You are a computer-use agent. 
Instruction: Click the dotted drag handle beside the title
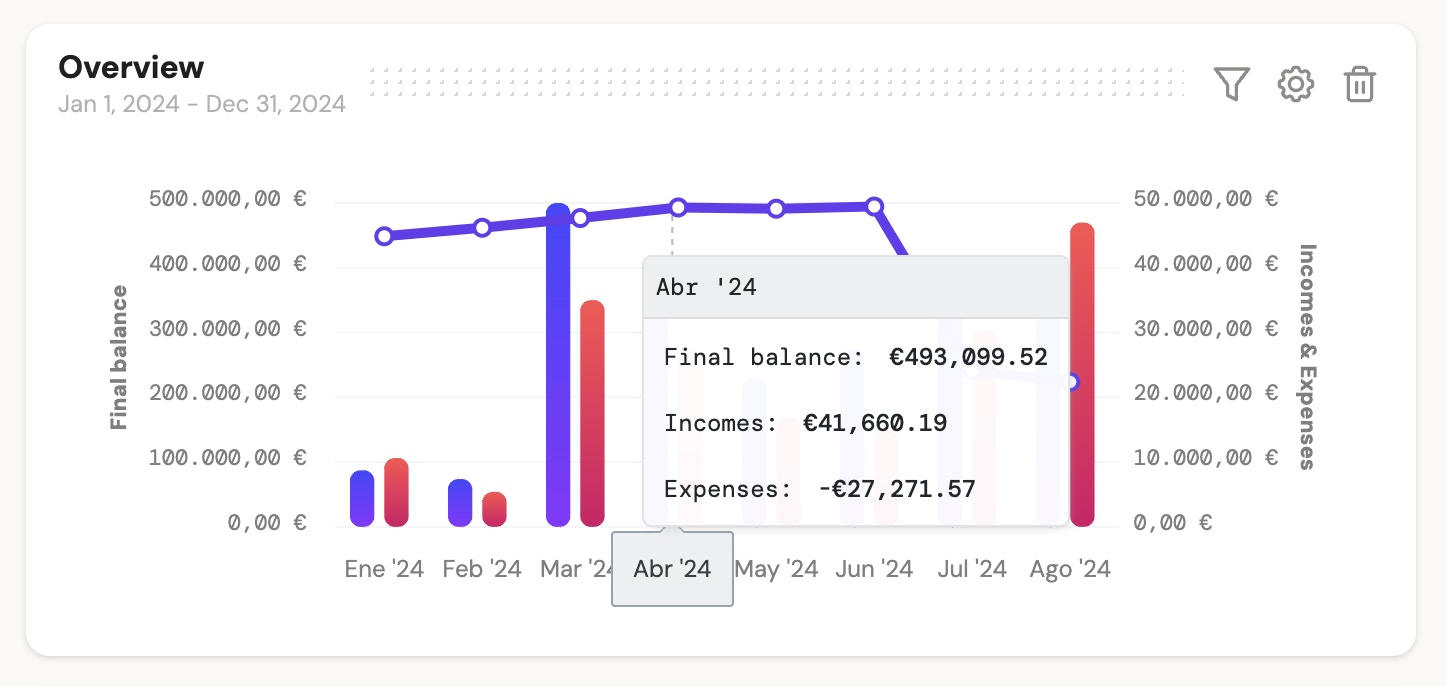pyautogui.click(x=776, y=82)
